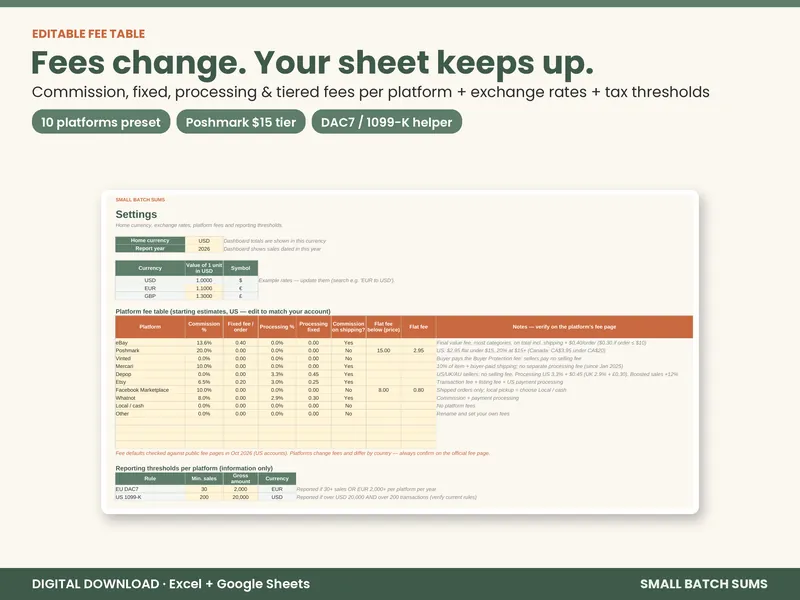The height and width of the screenshot is (600, 800).
Task: Click the note "Commission + payment processing"
Action: pyautogui.click(x=478, y=398)
